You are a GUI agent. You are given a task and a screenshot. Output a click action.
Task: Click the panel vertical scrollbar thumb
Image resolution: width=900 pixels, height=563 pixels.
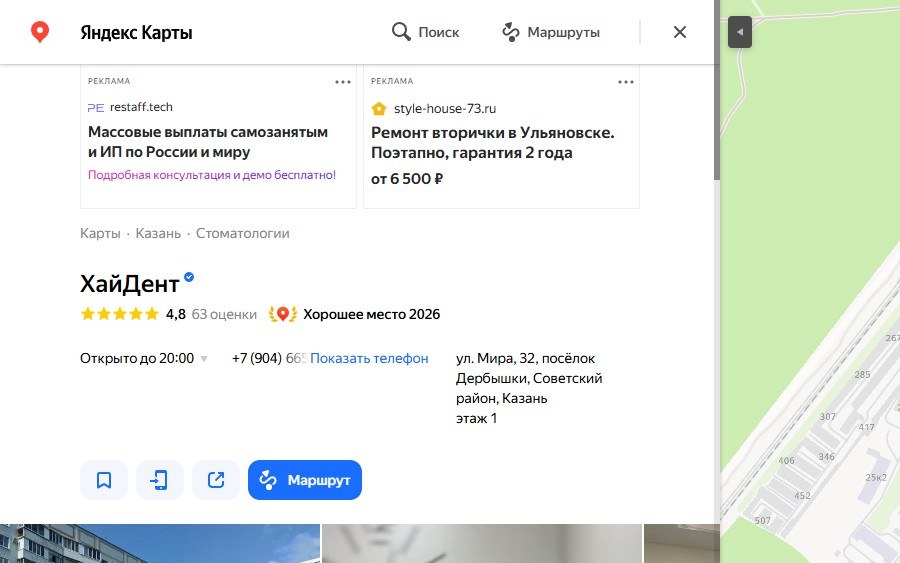pyautogui.click(x=717, y=89)
